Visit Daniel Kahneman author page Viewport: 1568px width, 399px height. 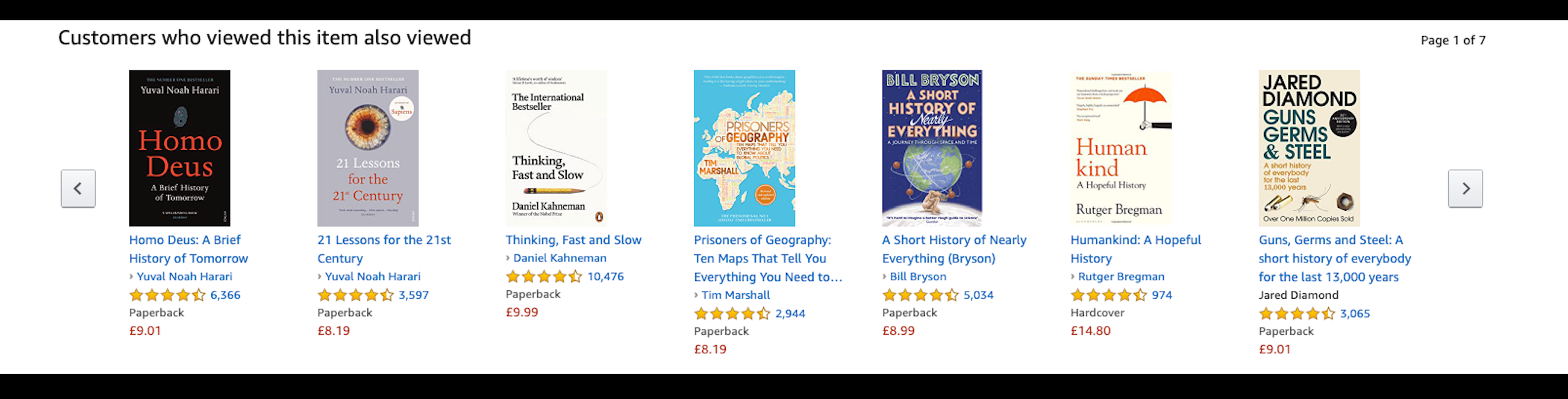coord(560,258)
